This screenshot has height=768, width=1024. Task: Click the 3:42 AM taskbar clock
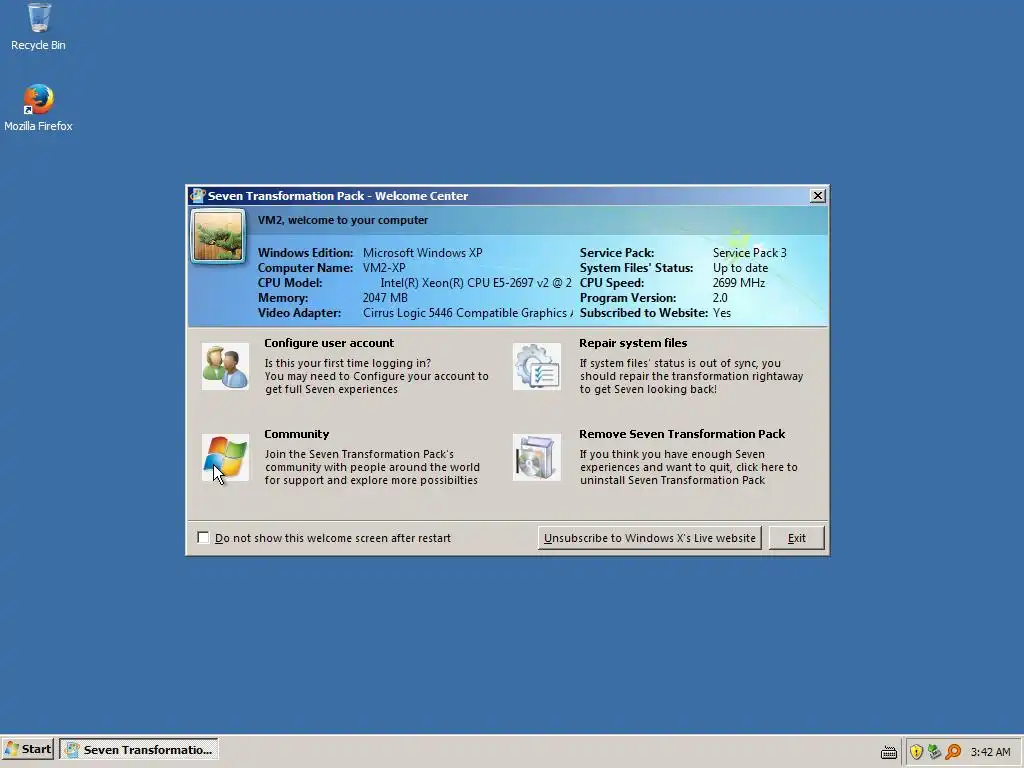point(990,752)
